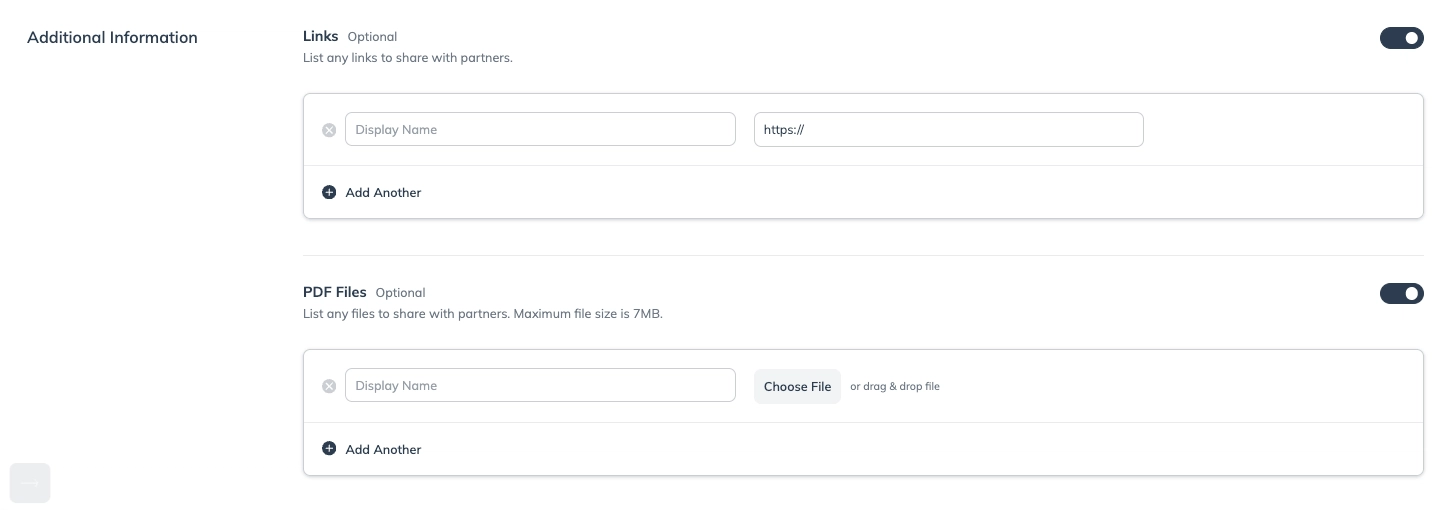Click the Optional tag beside Links
The width and height of the screenshot is (1443, 510).
tap(372, 37)
